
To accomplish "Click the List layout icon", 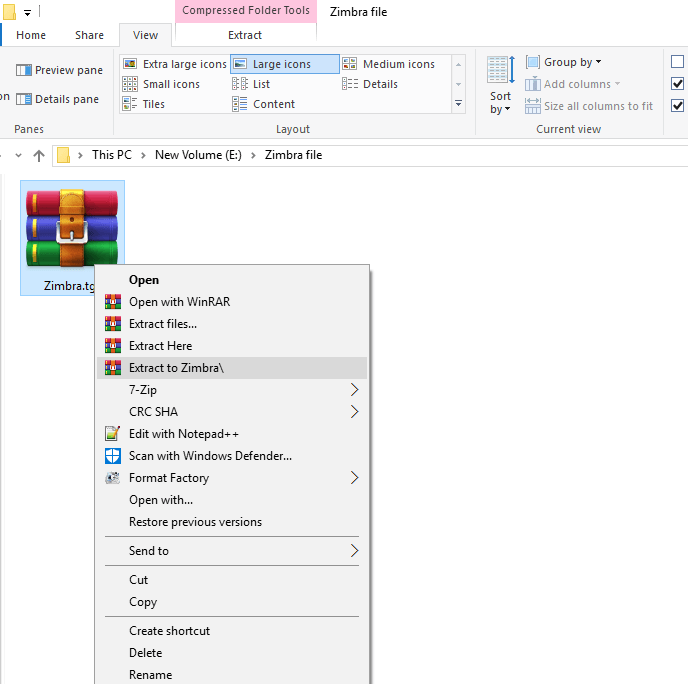I will (x=240, y=84).
